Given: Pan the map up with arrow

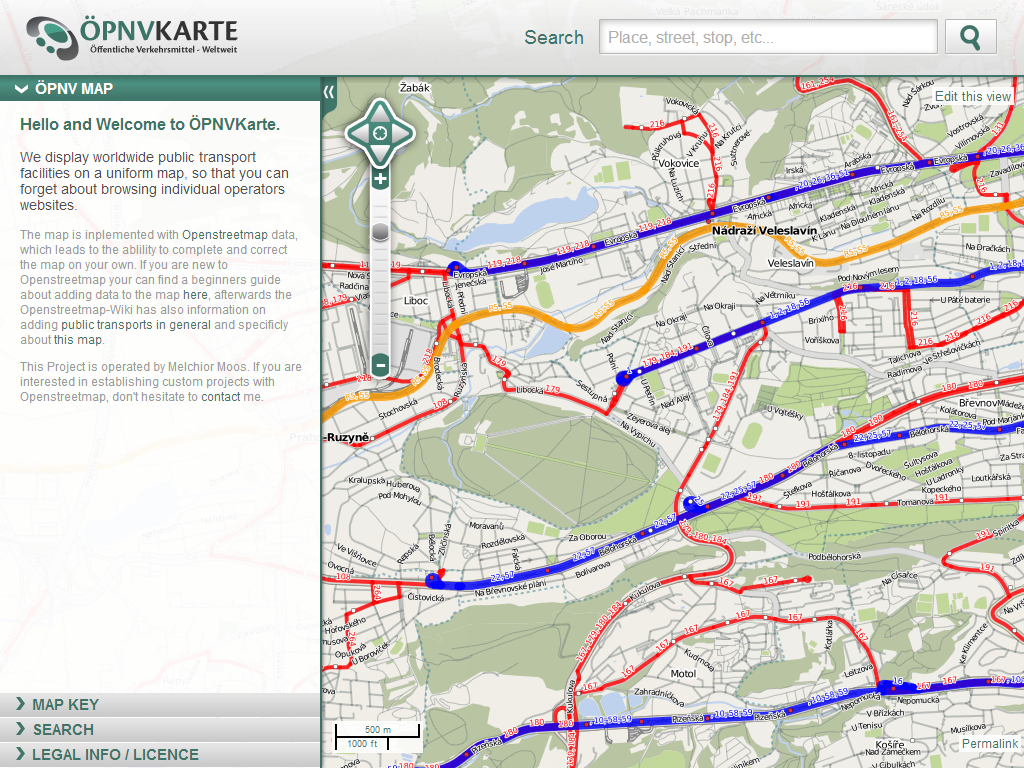Looking at the screenshot, I should 380,110.
